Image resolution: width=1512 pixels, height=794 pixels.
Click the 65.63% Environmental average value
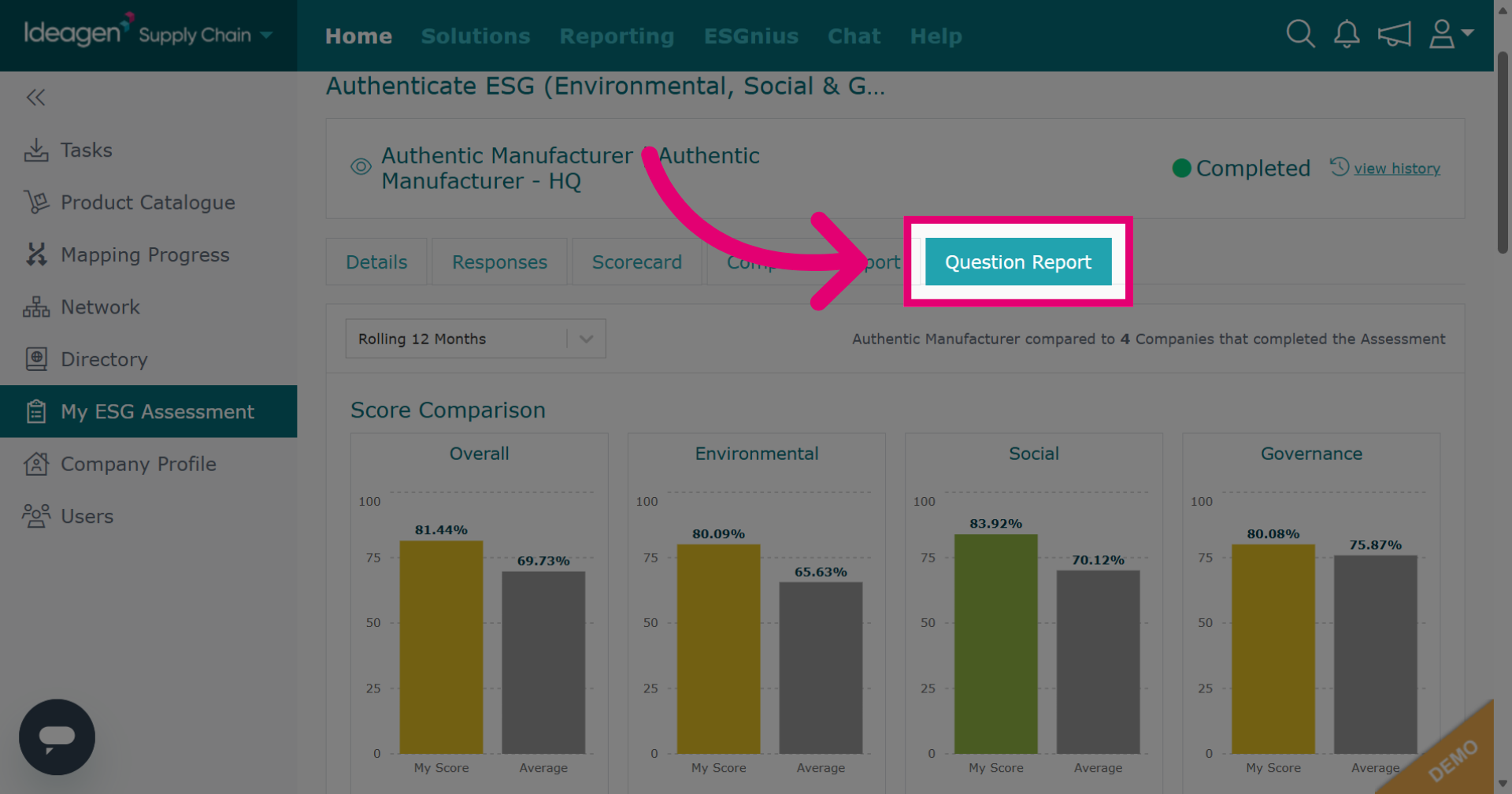tap(821, 572)
